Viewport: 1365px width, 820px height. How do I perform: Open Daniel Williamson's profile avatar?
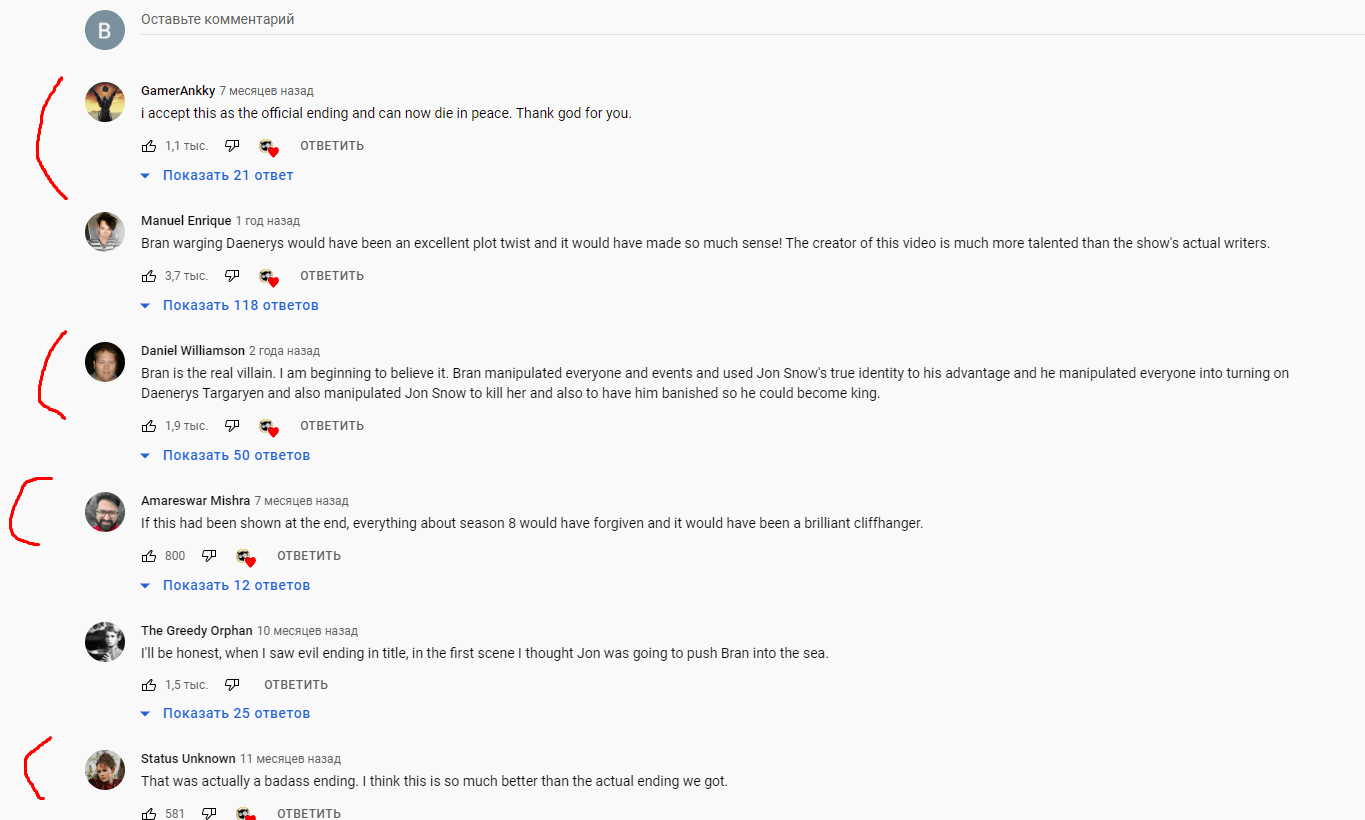105,362
